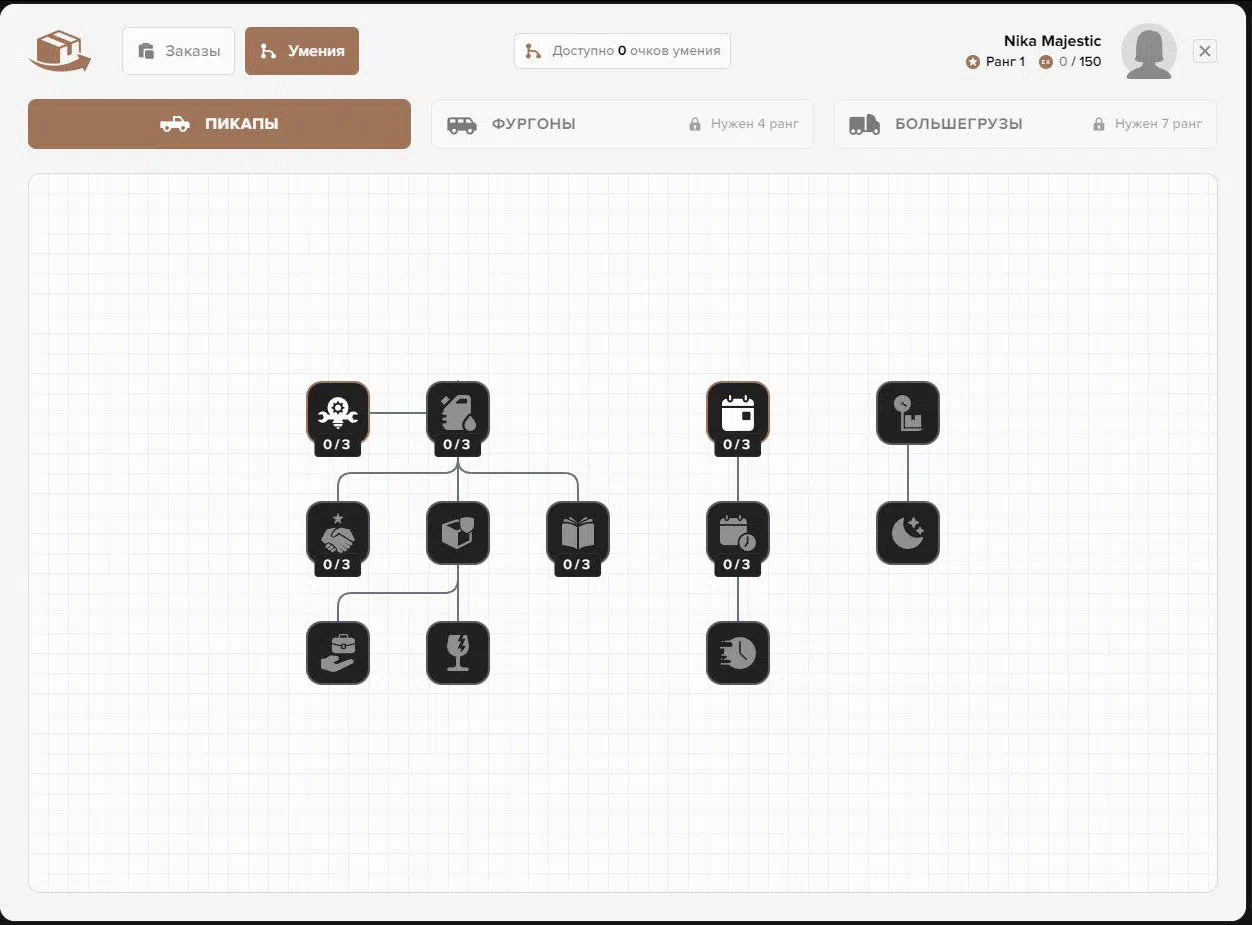Switch to the Фургоны tab
Image resolution: width=1252 pixels, height=925 pixels.
(x=622, y=124)
